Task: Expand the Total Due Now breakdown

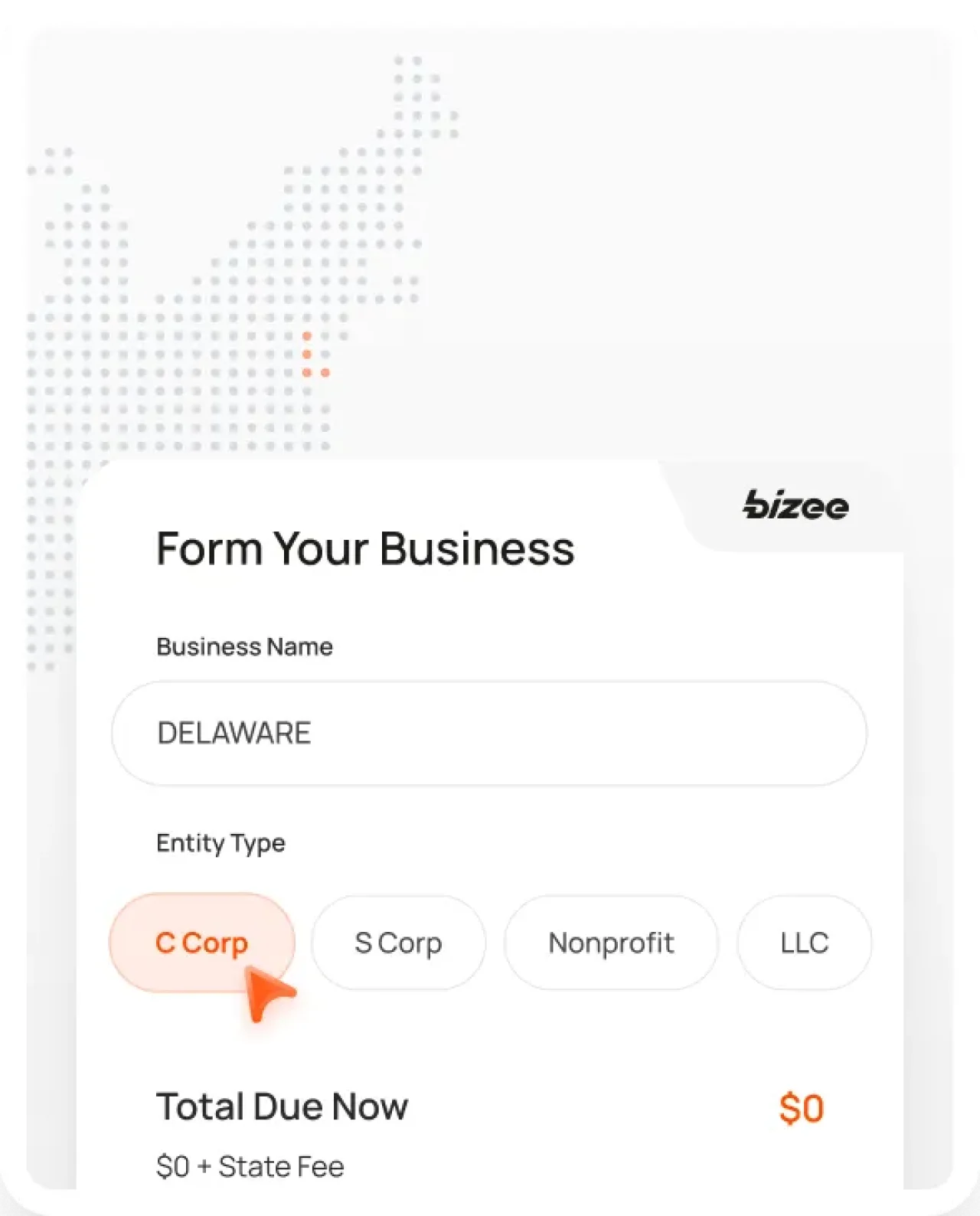Action: coord(283,1106)
